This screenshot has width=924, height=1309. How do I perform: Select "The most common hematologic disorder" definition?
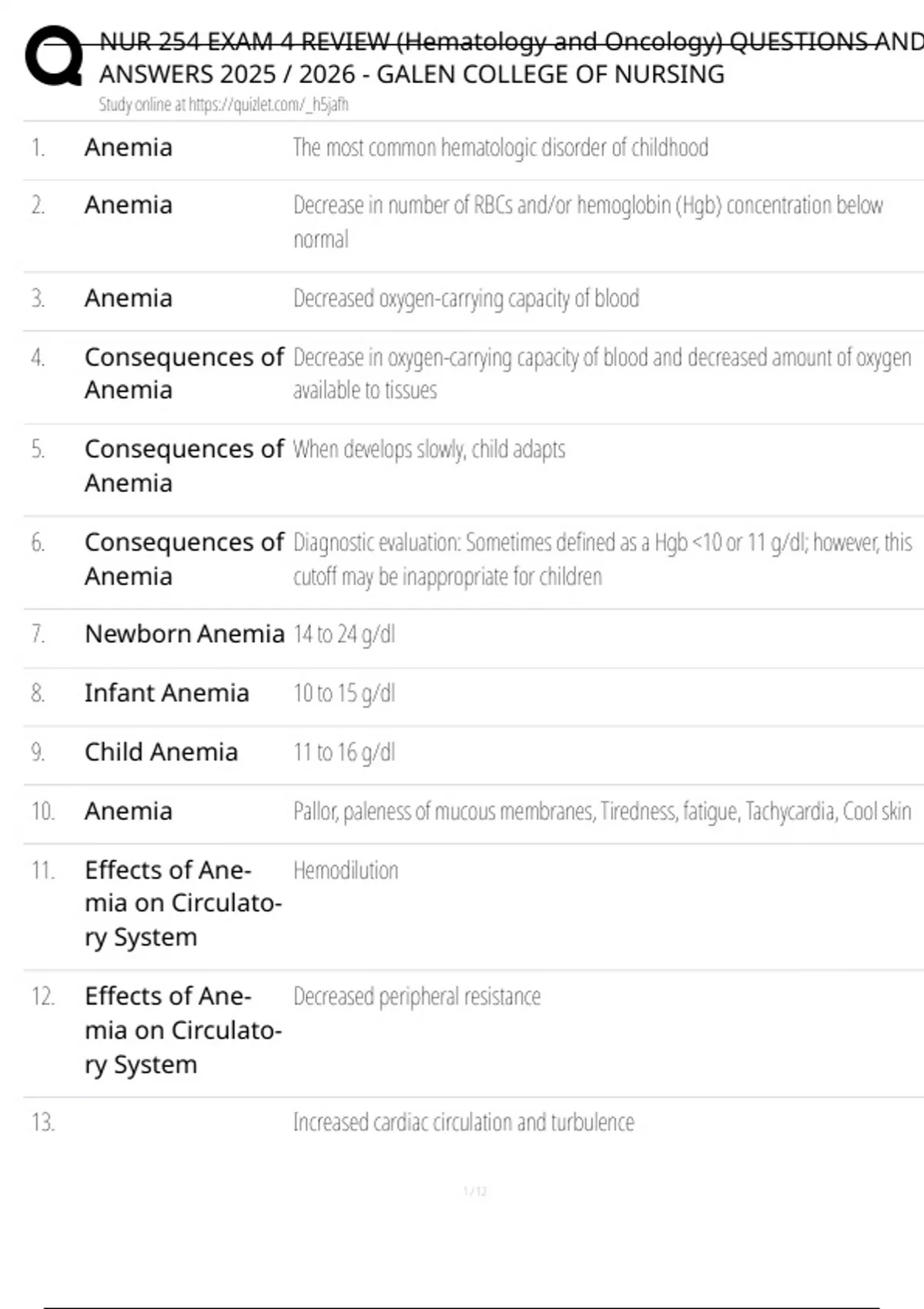point(500,148)
